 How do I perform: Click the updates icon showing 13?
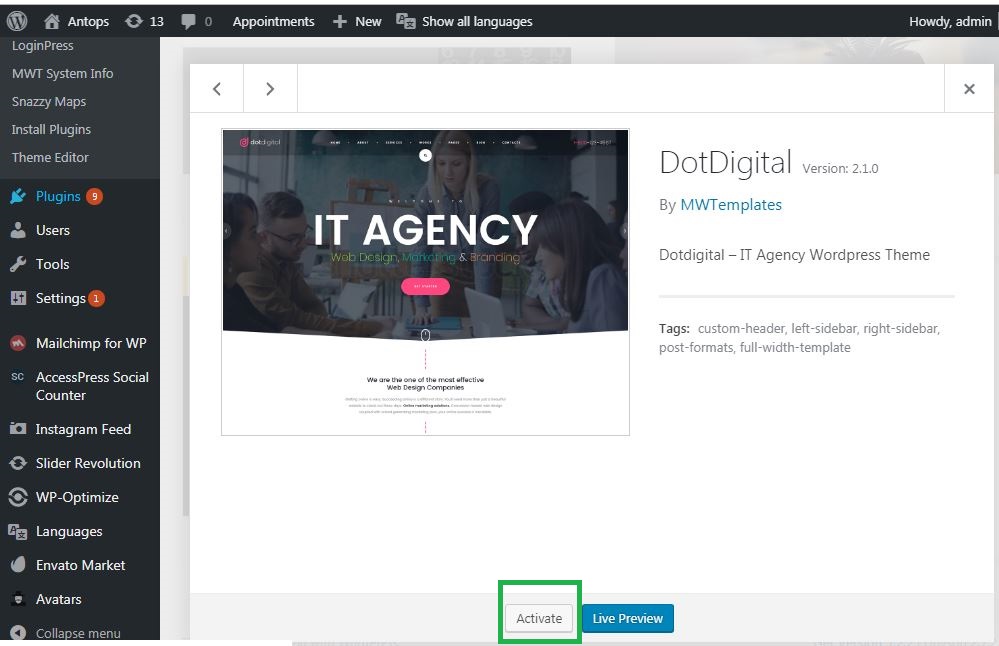click(134, 21)
